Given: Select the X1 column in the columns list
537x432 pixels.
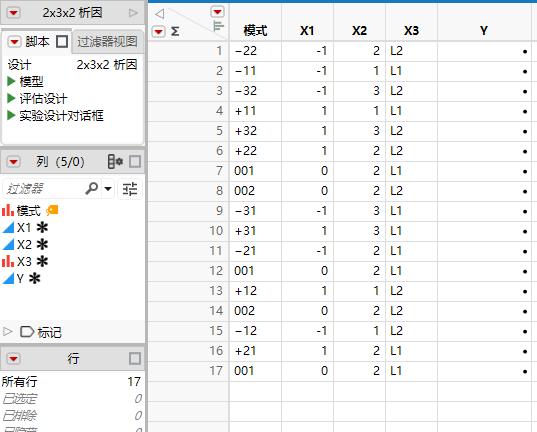Looking at the screenshot, I should pos(24,227).
